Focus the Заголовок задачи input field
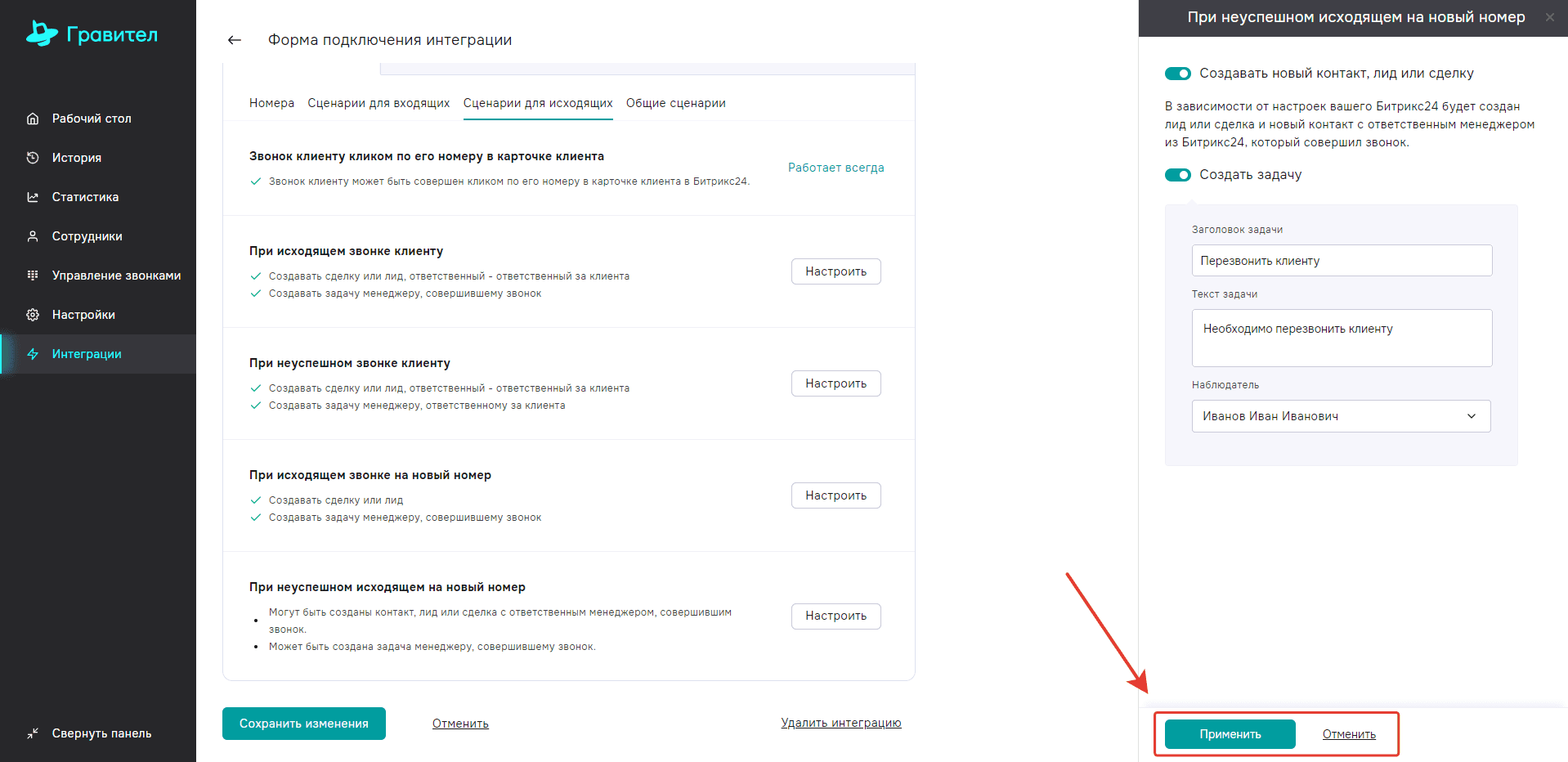Screen dimensions: 1568x762 [1341, 261]
